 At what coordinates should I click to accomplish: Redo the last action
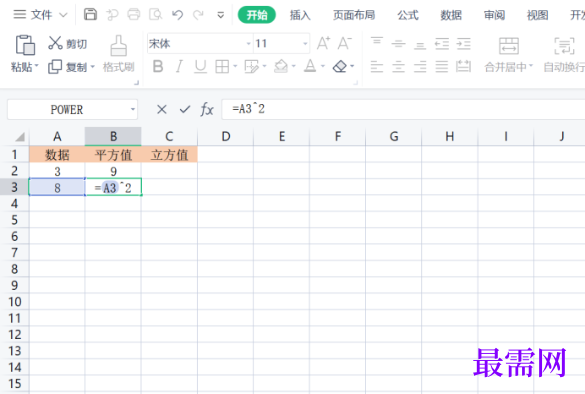pyautogui.click(x=198, y=15)
